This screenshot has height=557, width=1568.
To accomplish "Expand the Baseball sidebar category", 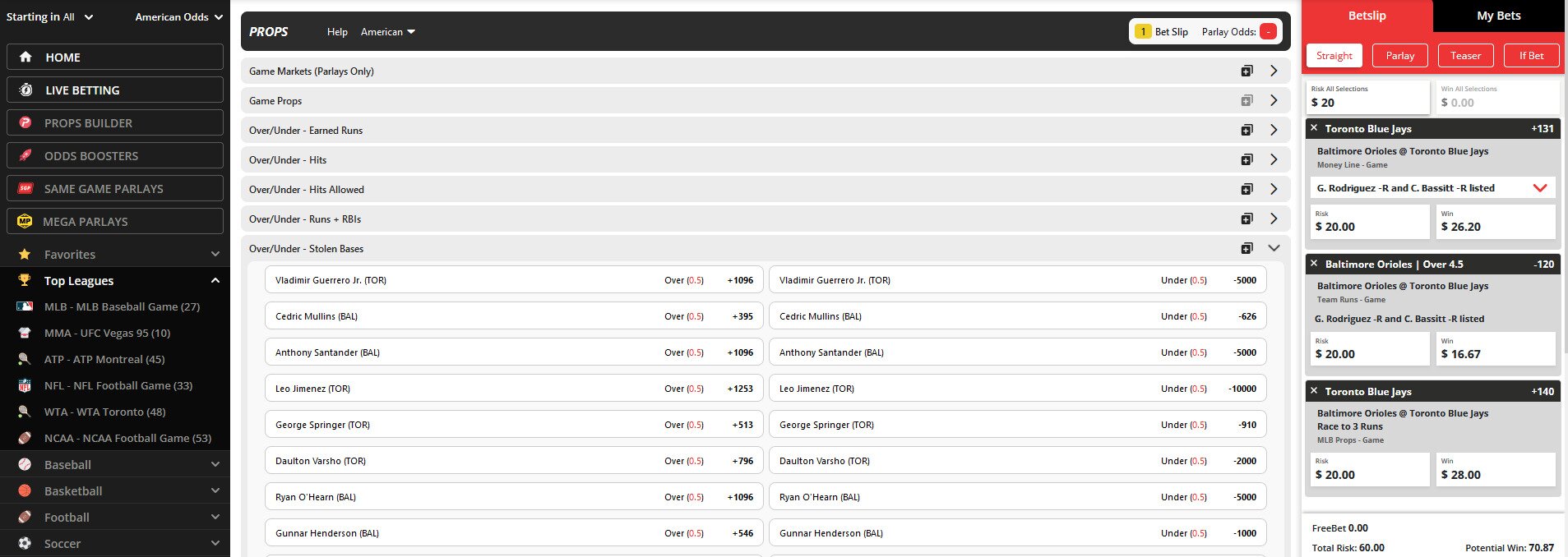I will click(x=215, y=465).
